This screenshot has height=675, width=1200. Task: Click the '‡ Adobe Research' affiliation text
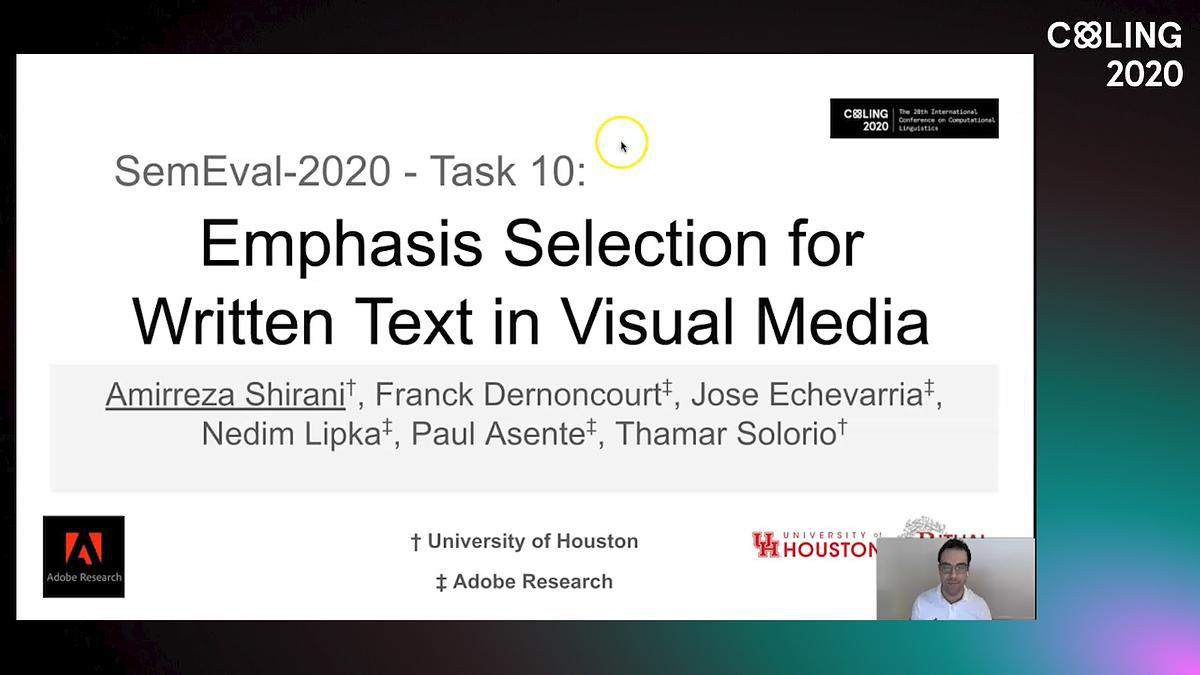(x=524, y=581)
